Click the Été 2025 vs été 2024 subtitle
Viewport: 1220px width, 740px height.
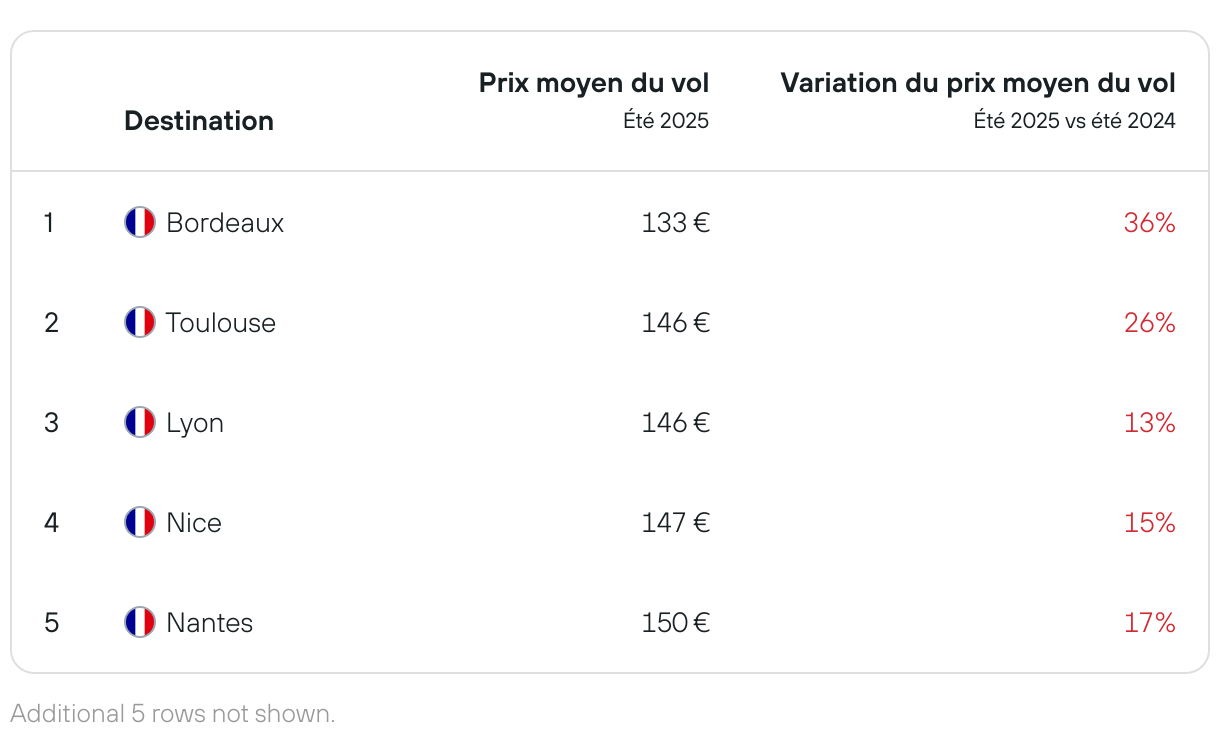[1075, 121]
